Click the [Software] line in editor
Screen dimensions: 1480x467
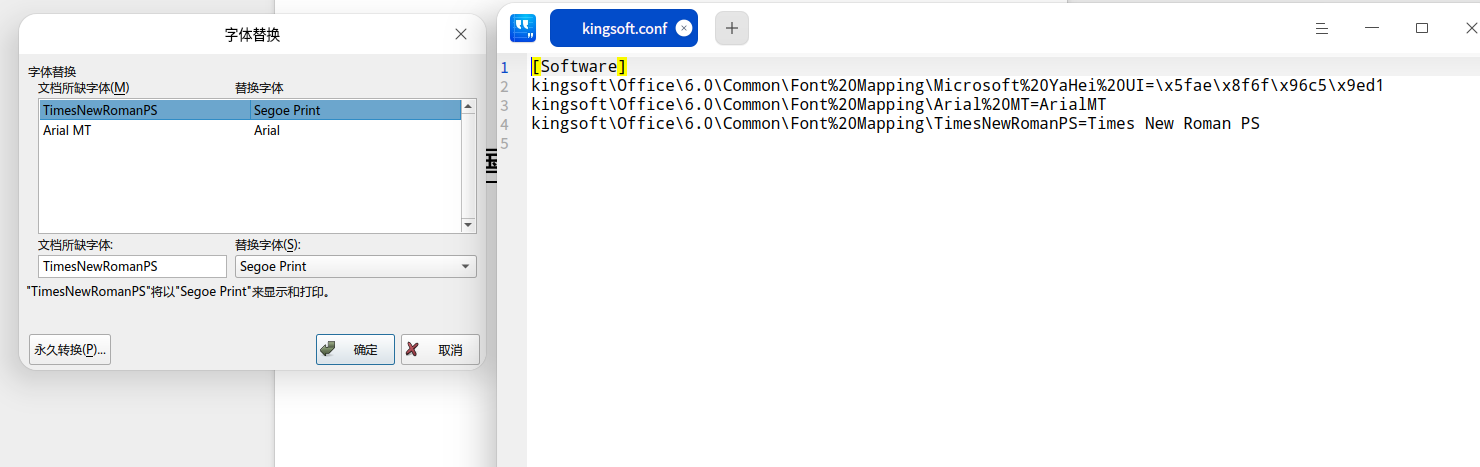[580, 67]
